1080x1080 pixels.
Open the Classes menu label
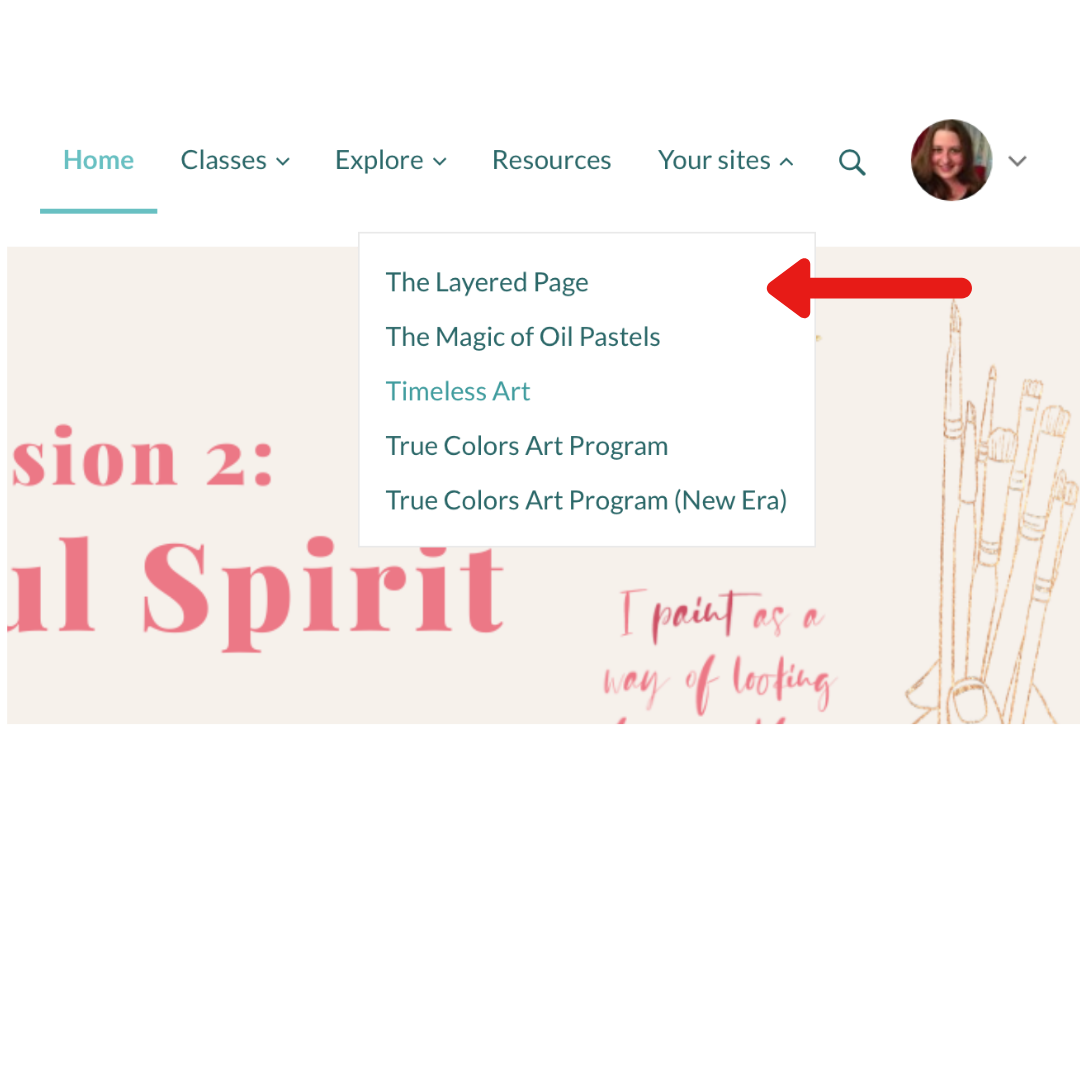223,160
